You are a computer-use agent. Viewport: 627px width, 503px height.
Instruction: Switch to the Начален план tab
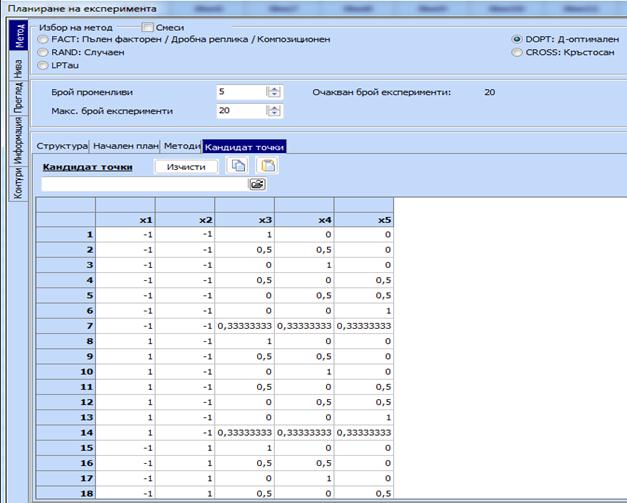(x=126, y=146)
